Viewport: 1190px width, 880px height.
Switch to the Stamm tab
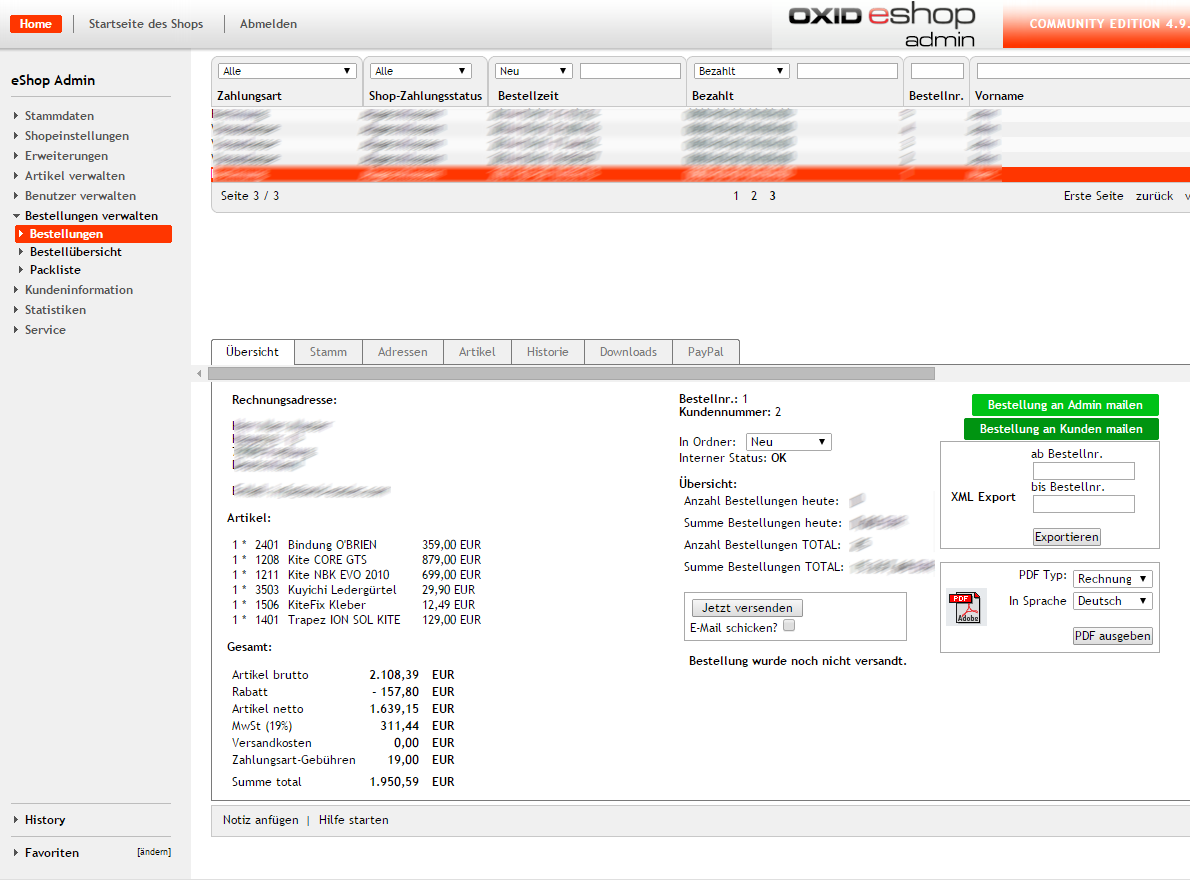(x=328, y=352)
